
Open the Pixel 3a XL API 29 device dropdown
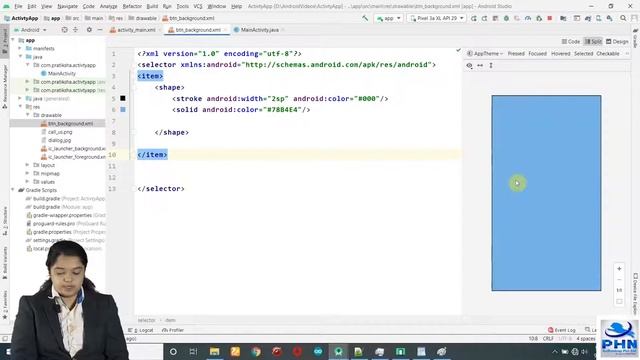coord(436,18)
